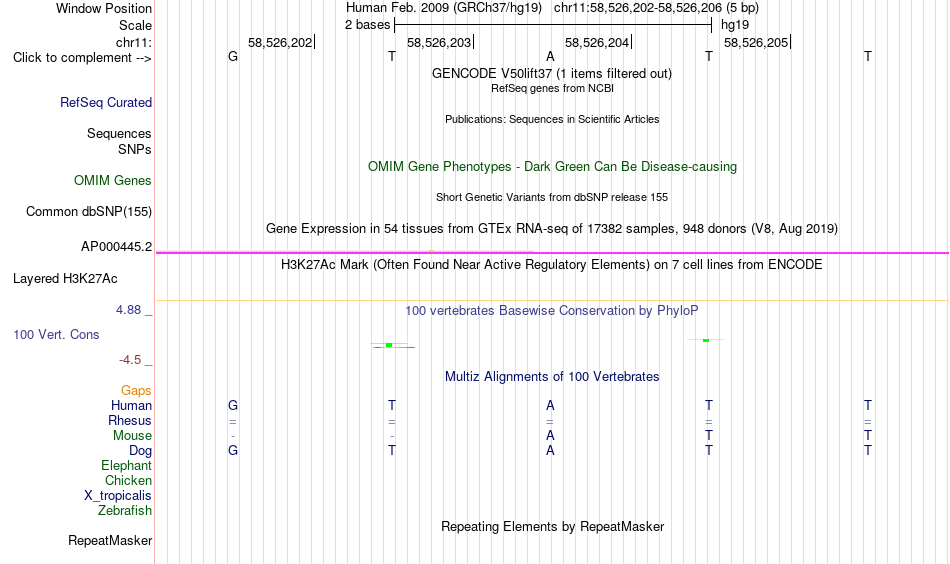Click the 'Click to complement -->' label

click(82, 58)
